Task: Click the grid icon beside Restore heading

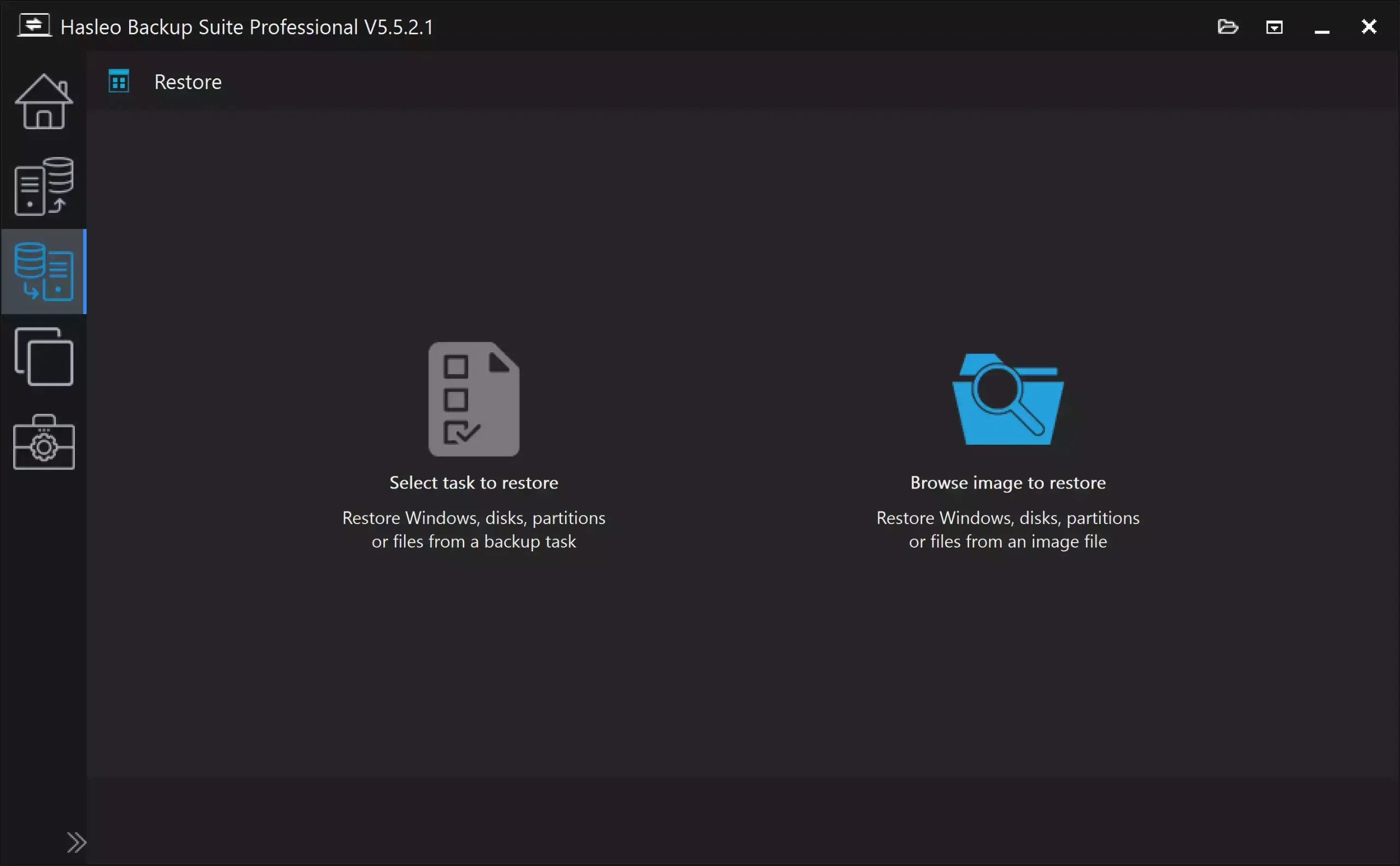Action: tap(119, 82)
